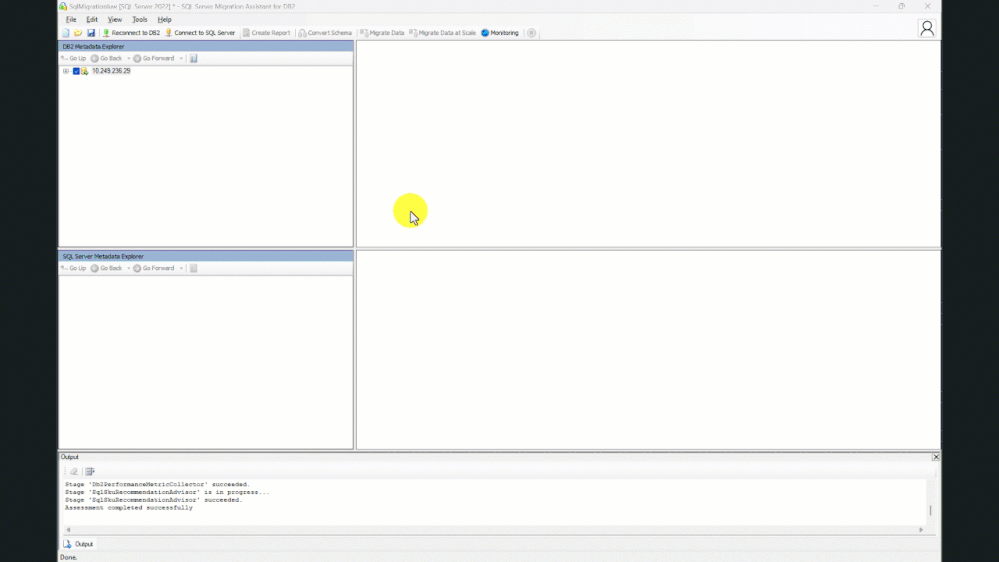Open the user account icon
This screenshot has width=999, height=562.
coord(927,28)
